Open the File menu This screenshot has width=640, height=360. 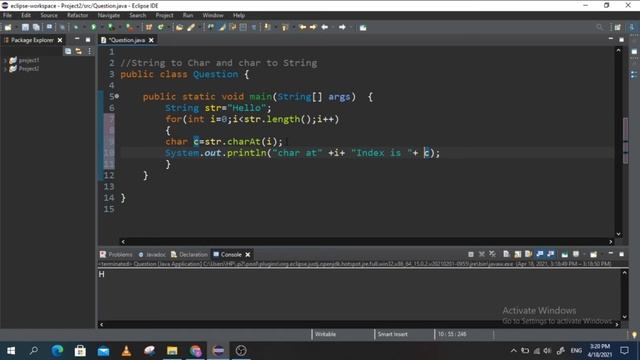[x=7, y=15]
